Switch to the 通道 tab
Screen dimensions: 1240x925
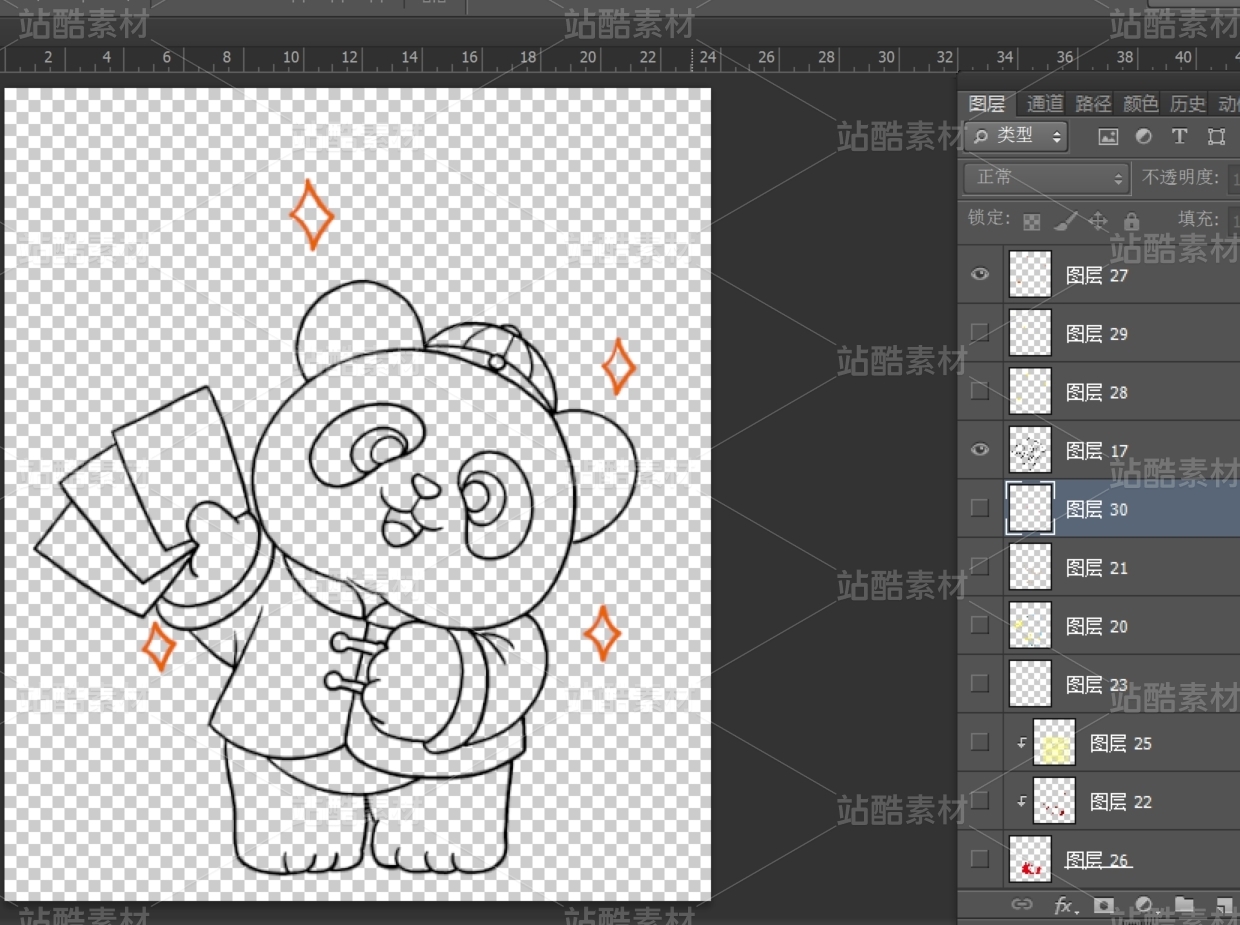pyautogui.click(x=1045, y=103)
